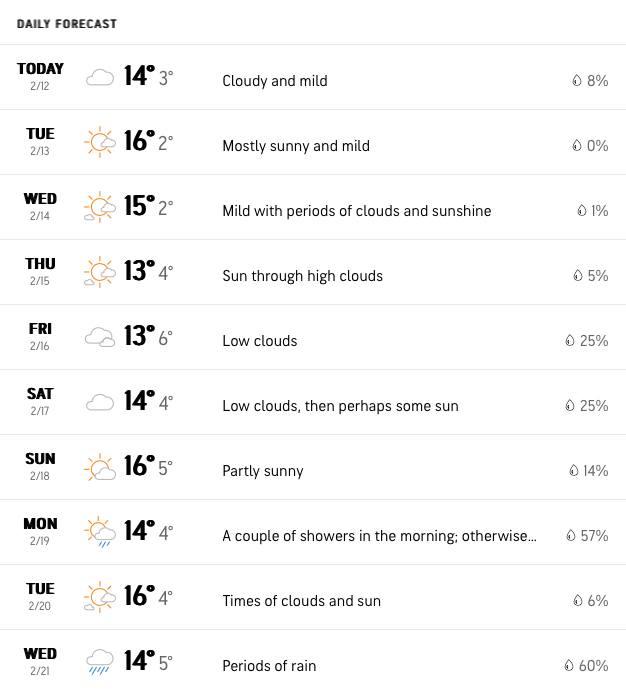Select 'Sun through high clouds' description

click(302, 276)
